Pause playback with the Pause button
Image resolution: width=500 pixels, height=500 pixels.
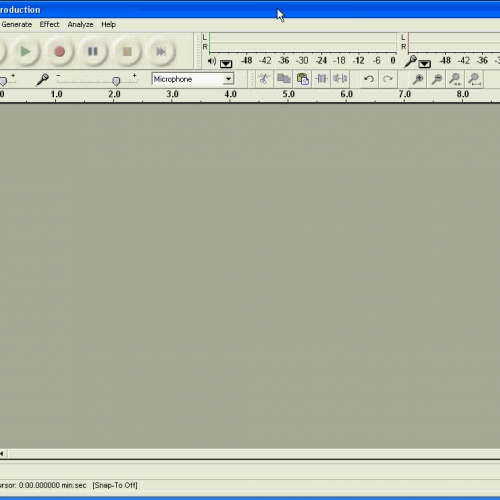click(93, 52)
